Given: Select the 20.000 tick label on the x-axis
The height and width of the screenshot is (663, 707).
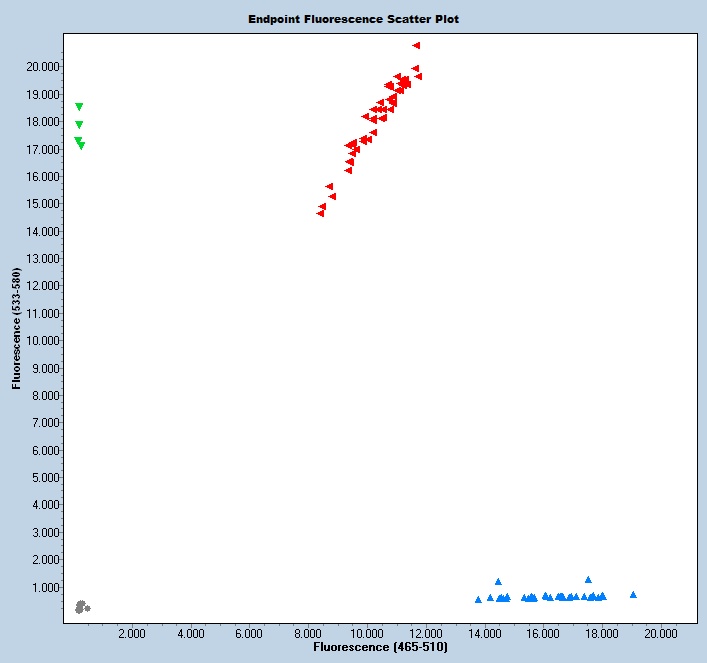Looking at the screenshot, I should pyautogui.click(x=661, y=633).
